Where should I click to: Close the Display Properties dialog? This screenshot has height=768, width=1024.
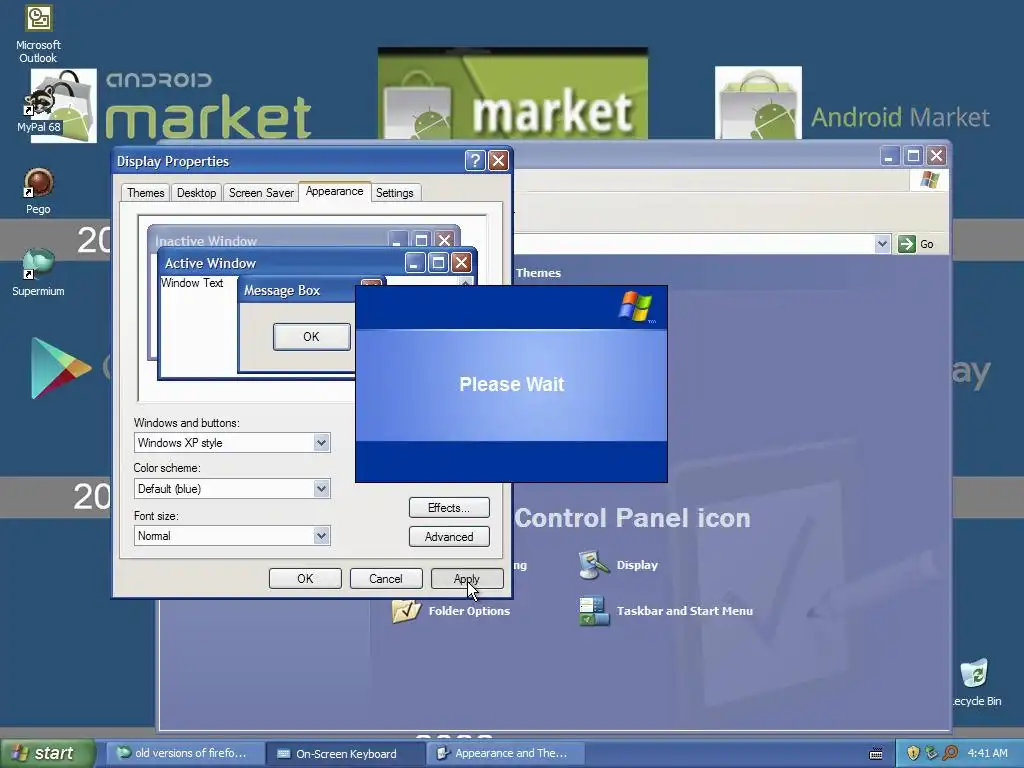pos(498,161)
